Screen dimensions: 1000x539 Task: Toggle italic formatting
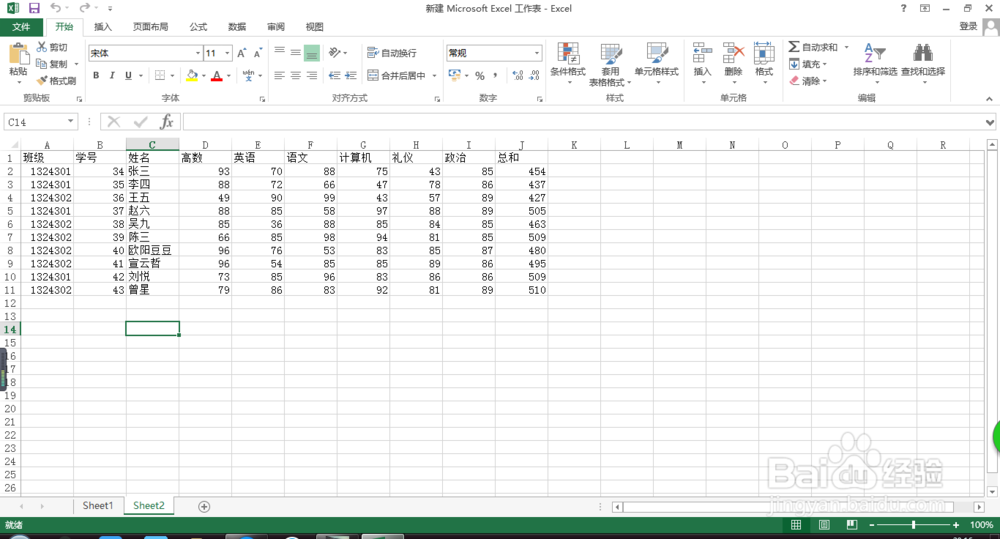pos(112,75)
